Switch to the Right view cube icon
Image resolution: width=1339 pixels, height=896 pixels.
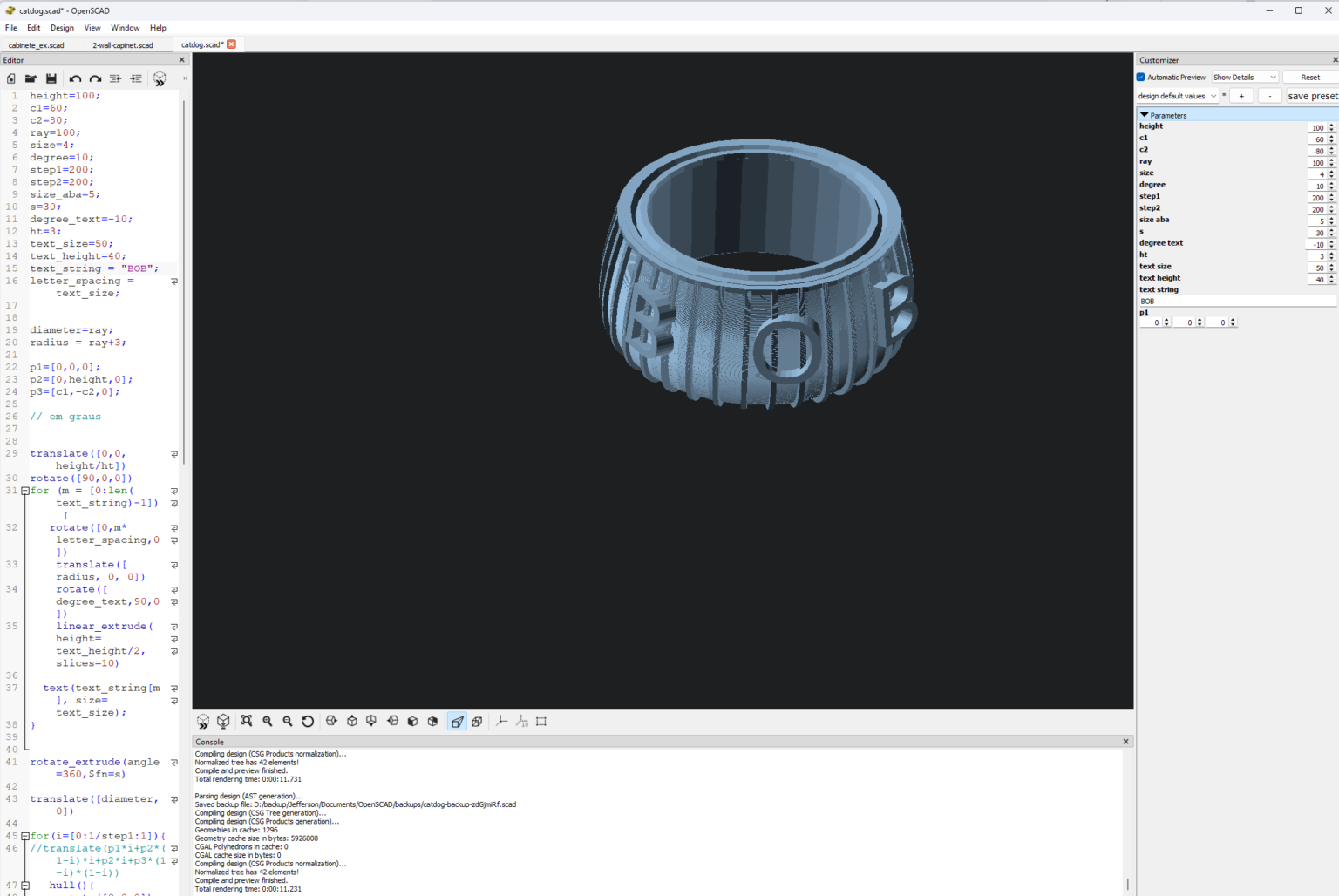pos(331,722)
